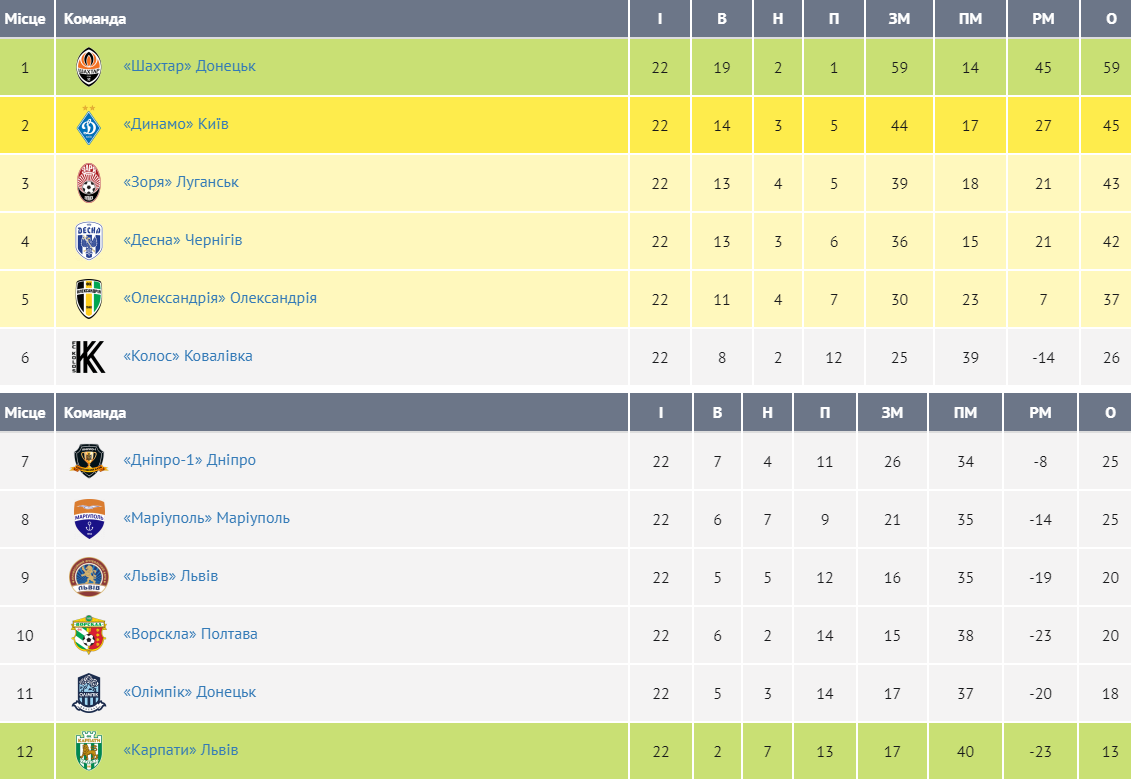Click the Zorya Luhansk club logo
The image size is (1131, 779).
[89, 183]
